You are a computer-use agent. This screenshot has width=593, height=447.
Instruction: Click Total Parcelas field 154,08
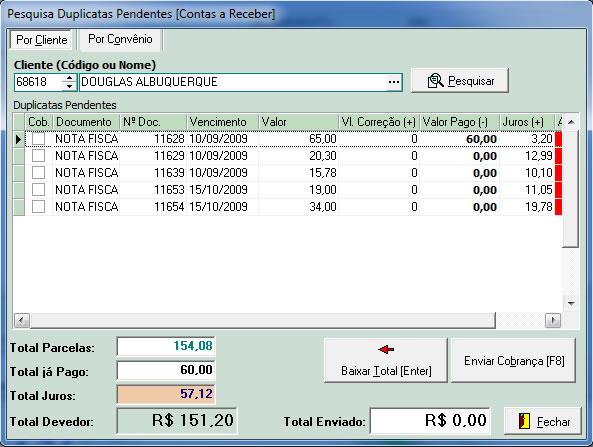[166, 346]
